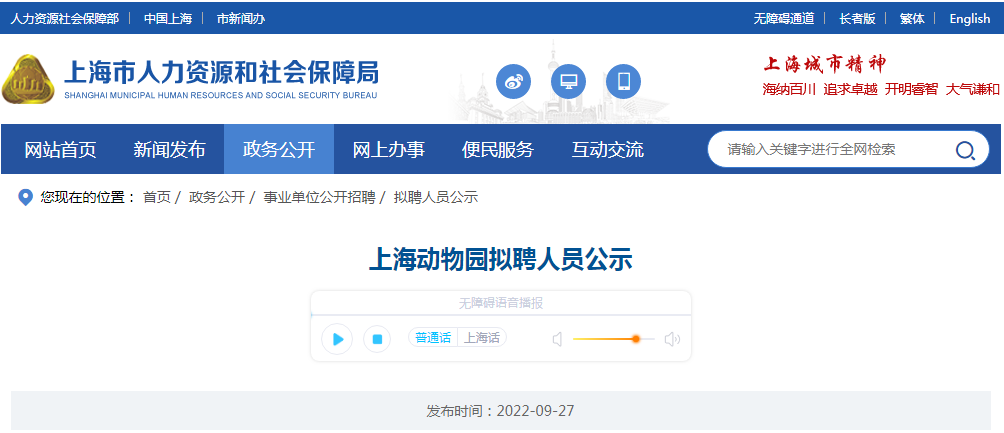Click the low volume speaker icon

pyautogui.click(x=557, y=339)
